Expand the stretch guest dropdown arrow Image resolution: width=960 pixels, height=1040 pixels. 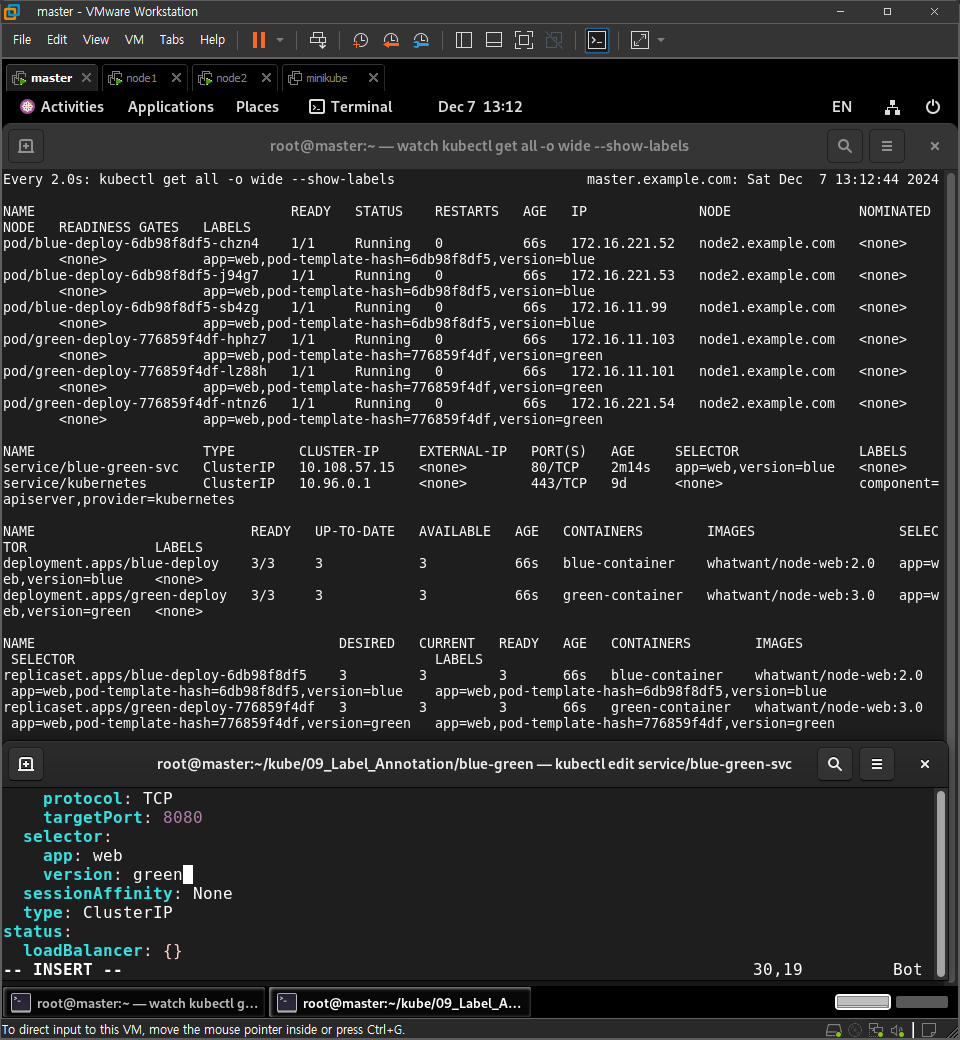[661, 40]
